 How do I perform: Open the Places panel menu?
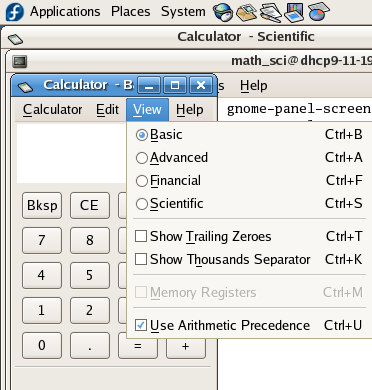click(131, 12)
